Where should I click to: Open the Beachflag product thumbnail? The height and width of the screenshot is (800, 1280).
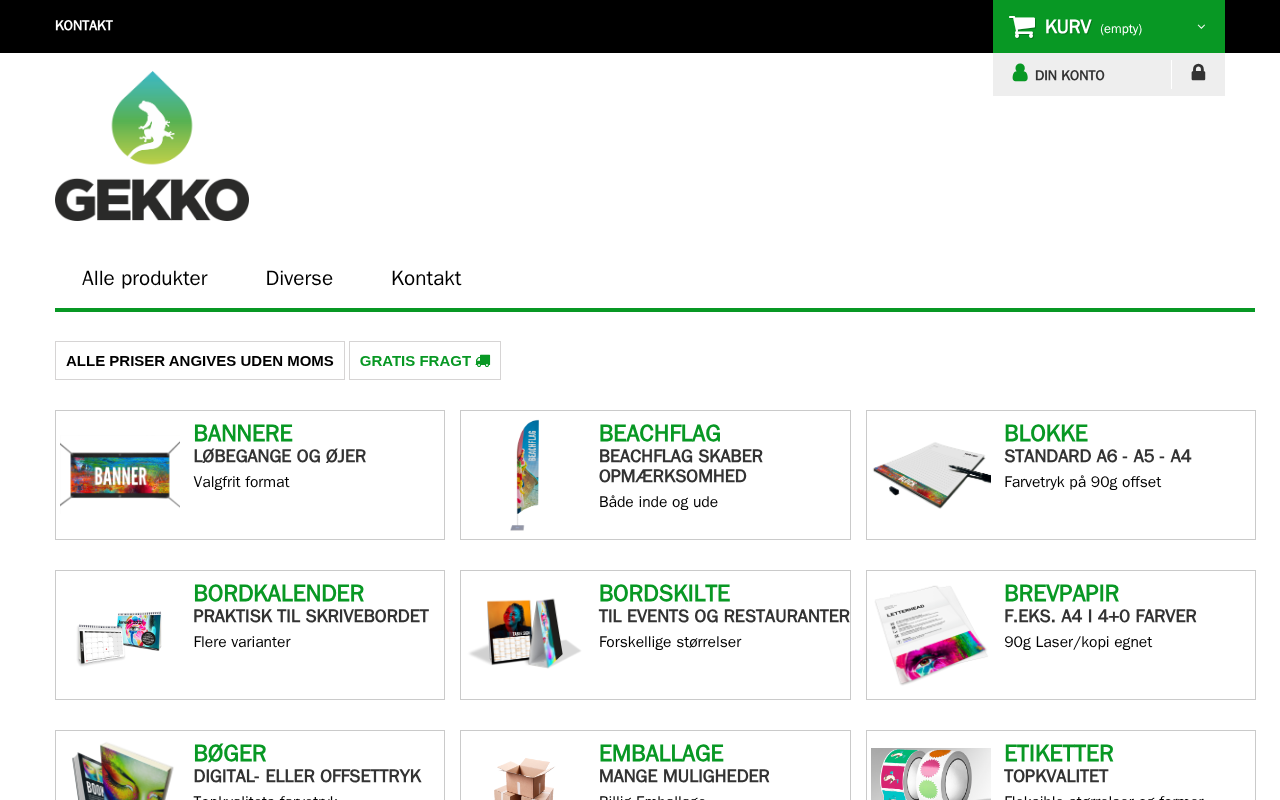(x=525, y=475)
